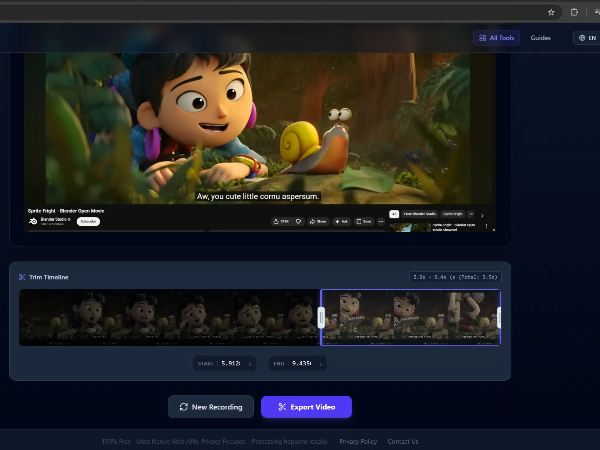Open the Contact Us link
Screen dimensions: 600x450
coord(403,442)
